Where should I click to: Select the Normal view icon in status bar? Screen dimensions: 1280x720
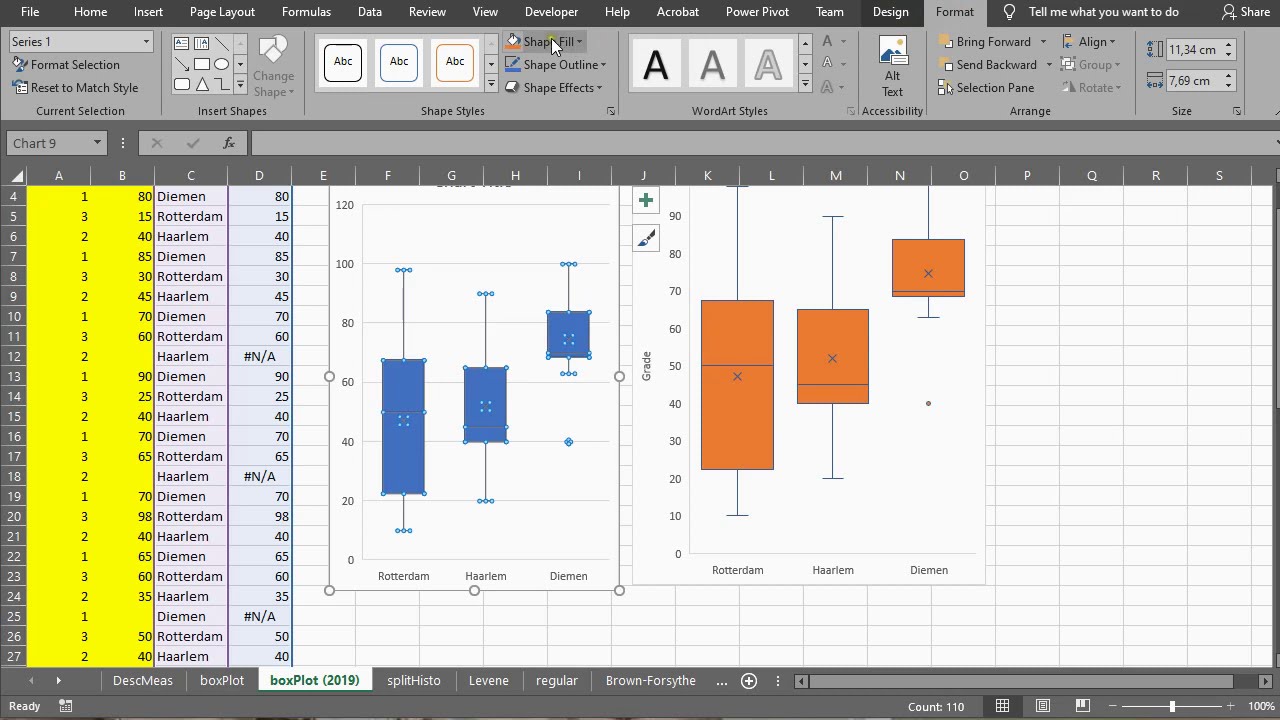tap(1002, 706)
